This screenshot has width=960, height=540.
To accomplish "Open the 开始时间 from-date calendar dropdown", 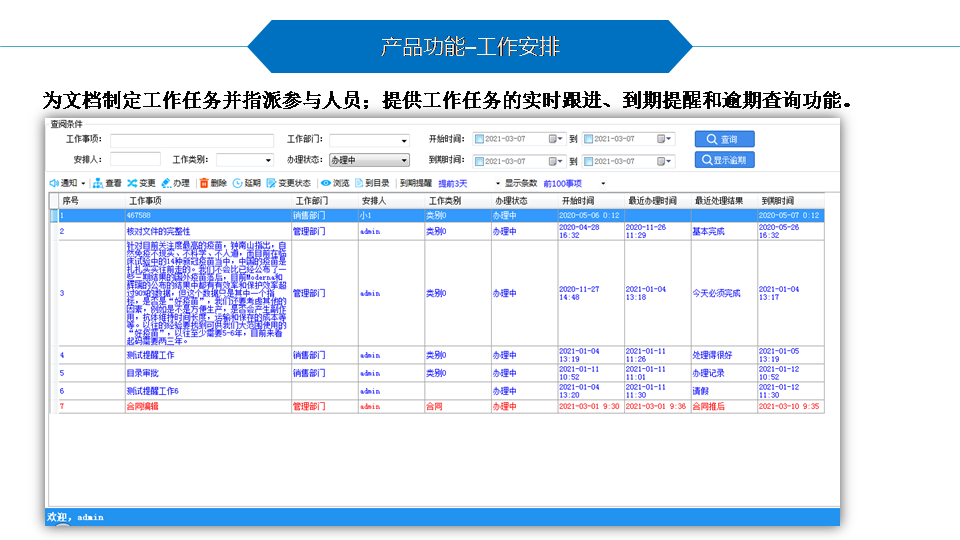I will tap(555, 139).
